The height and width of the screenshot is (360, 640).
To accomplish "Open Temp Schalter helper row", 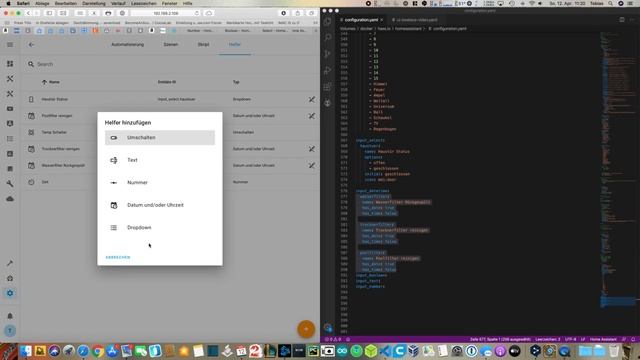I will click(x=171, y=132).
